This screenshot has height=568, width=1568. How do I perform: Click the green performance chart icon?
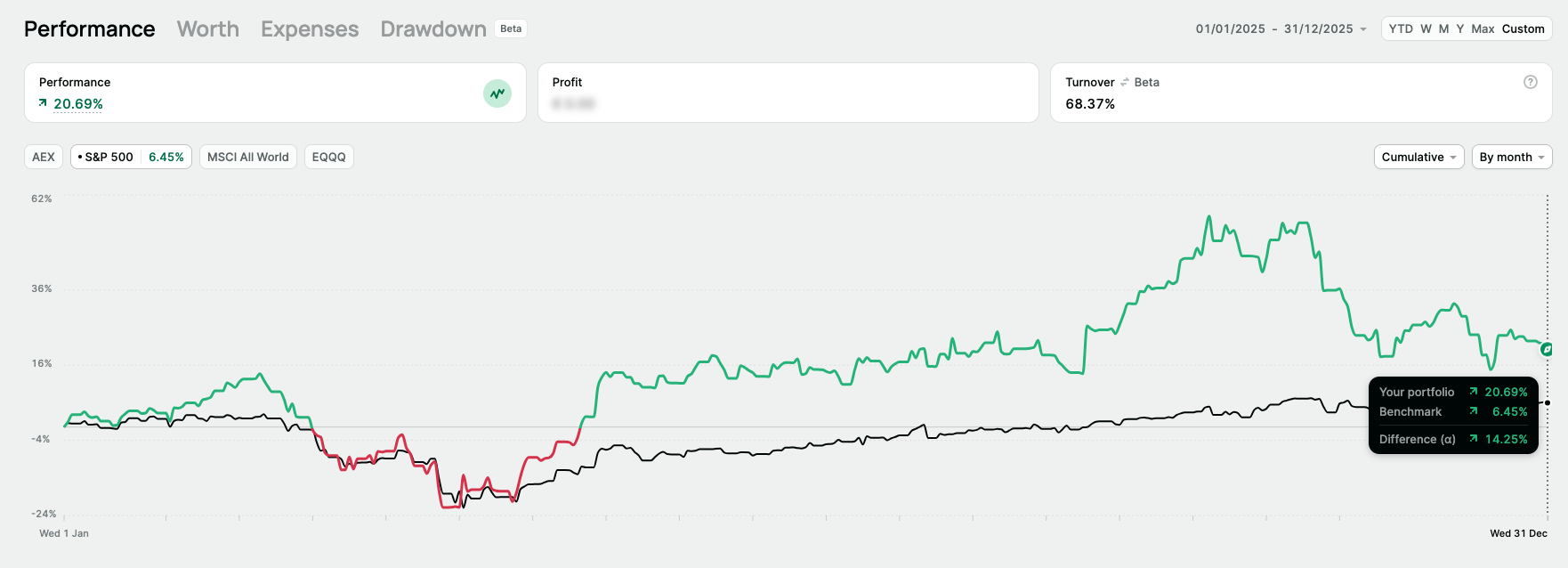point(497,93)
